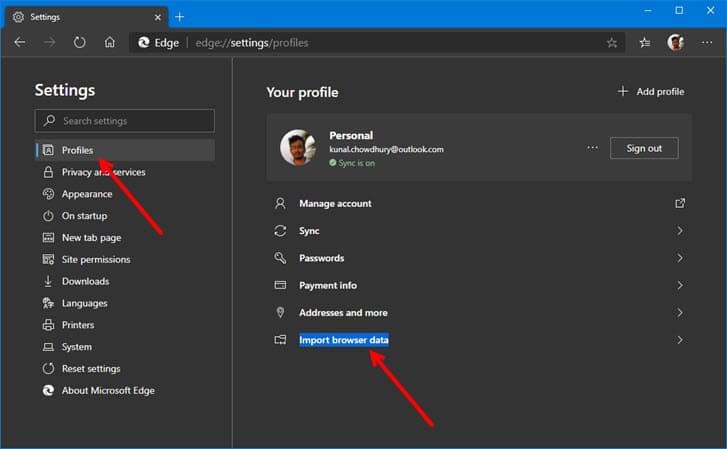Expand the Import browser data chevron

[680, 340]
